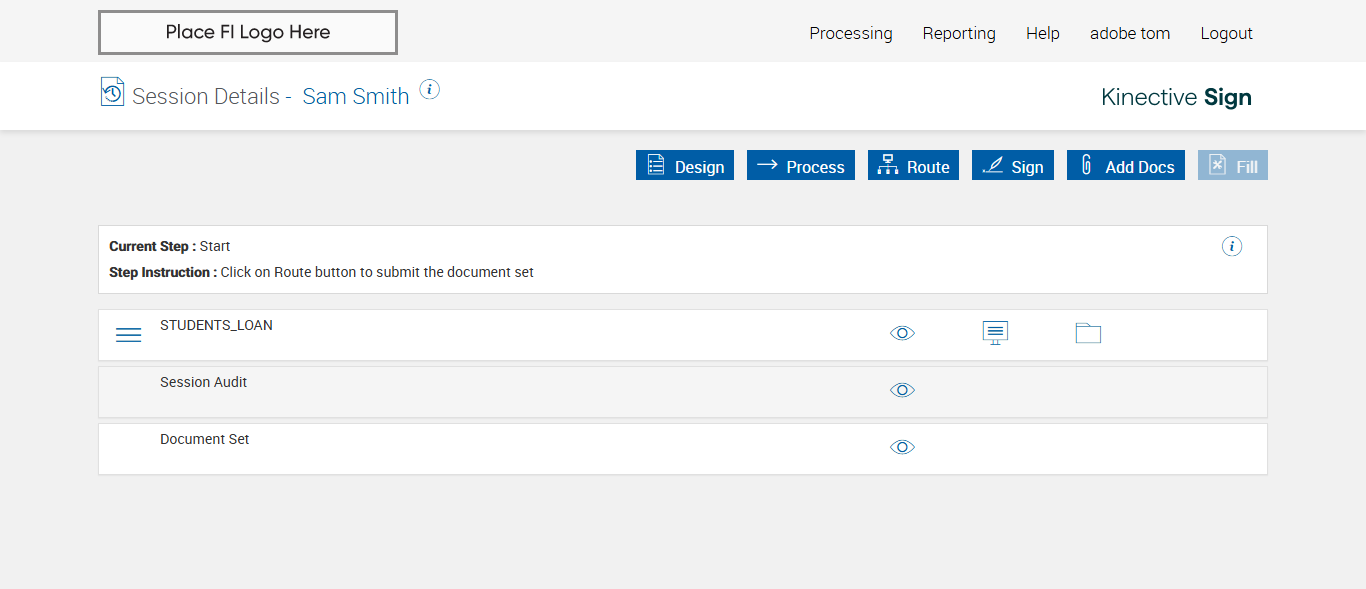
Task: View the Session Audit with eye icon
Action: (902, 390)
